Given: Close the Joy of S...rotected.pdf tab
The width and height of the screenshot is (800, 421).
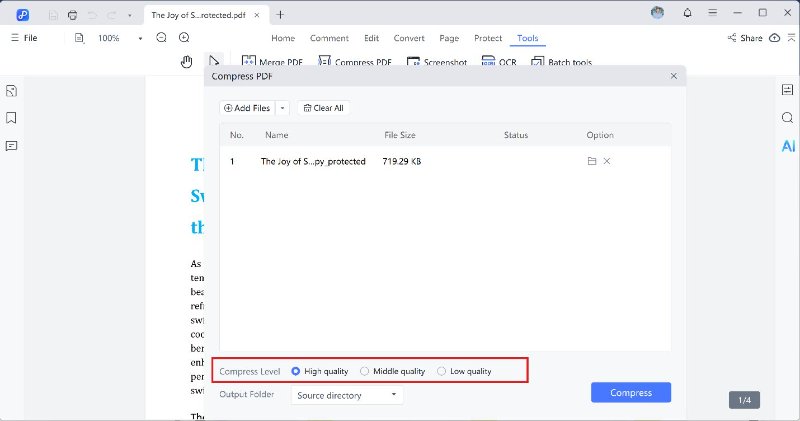Looking at the screenshot, I should pyautogui.click(x=257, y=15).
